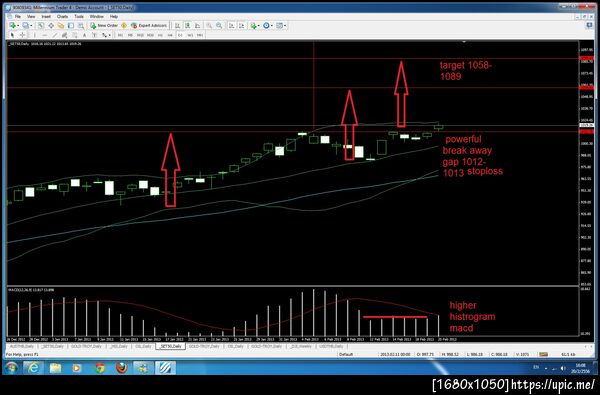
Task: Expand the Indicators dropdown arrow
Action: point(258,26)
